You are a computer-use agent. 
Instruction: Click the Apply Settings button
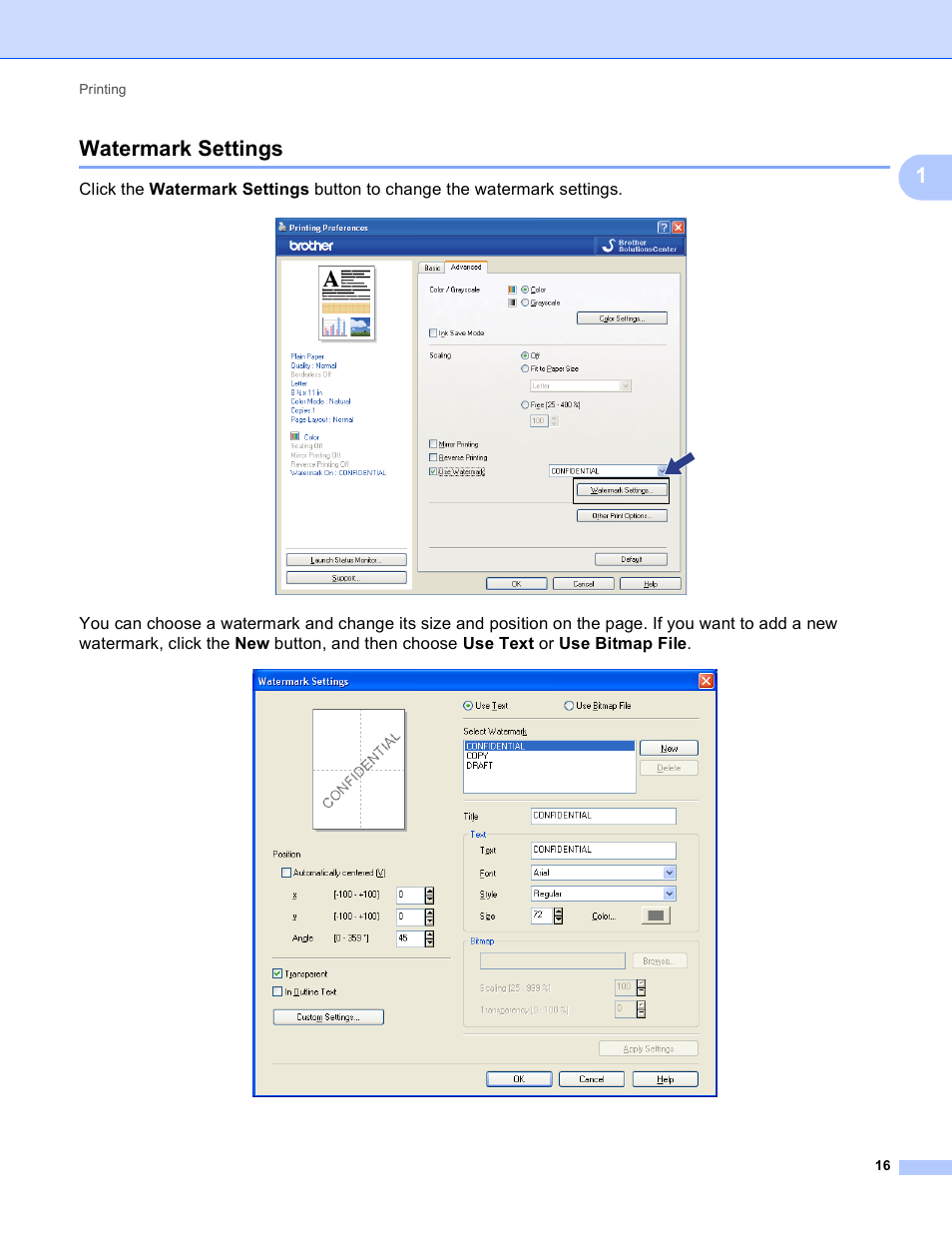(x=649, y=1049)
